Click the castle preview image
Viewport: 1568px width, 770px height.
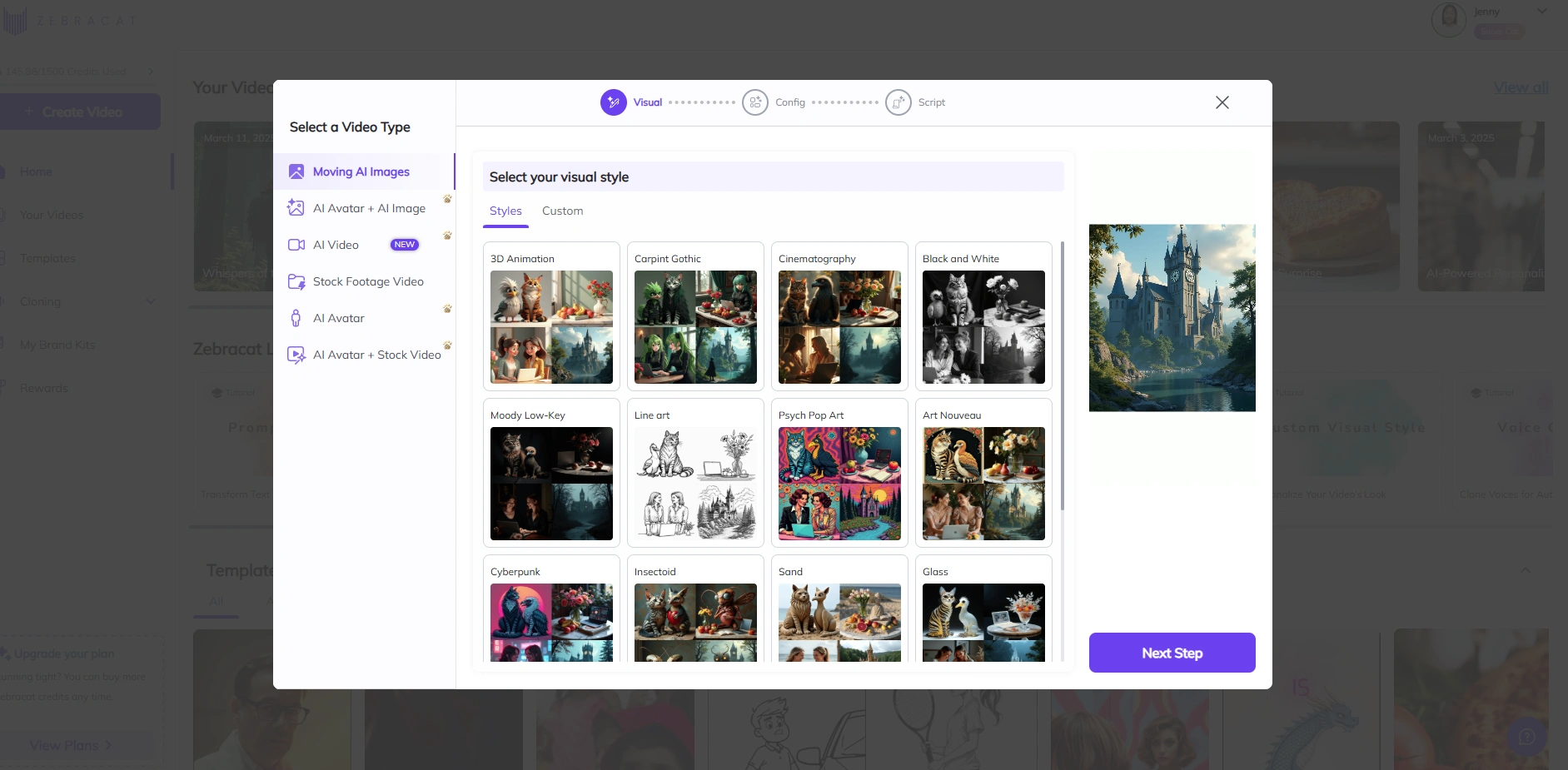point(1172,317)
